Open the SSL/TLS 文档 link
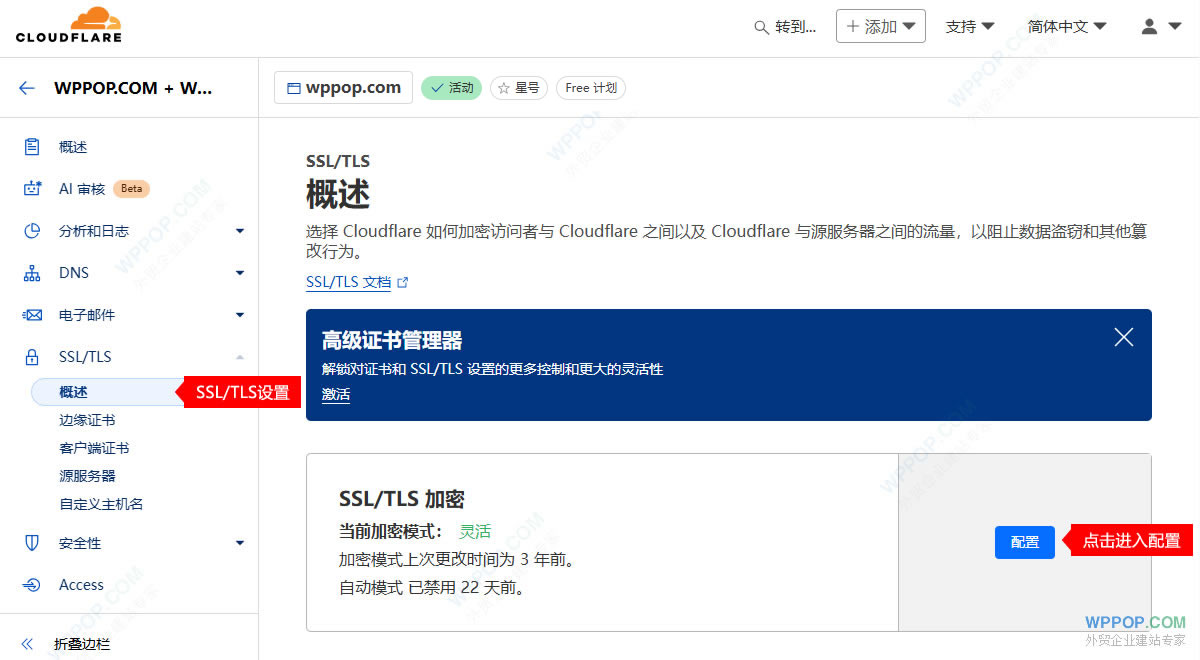 click(349, 281)
